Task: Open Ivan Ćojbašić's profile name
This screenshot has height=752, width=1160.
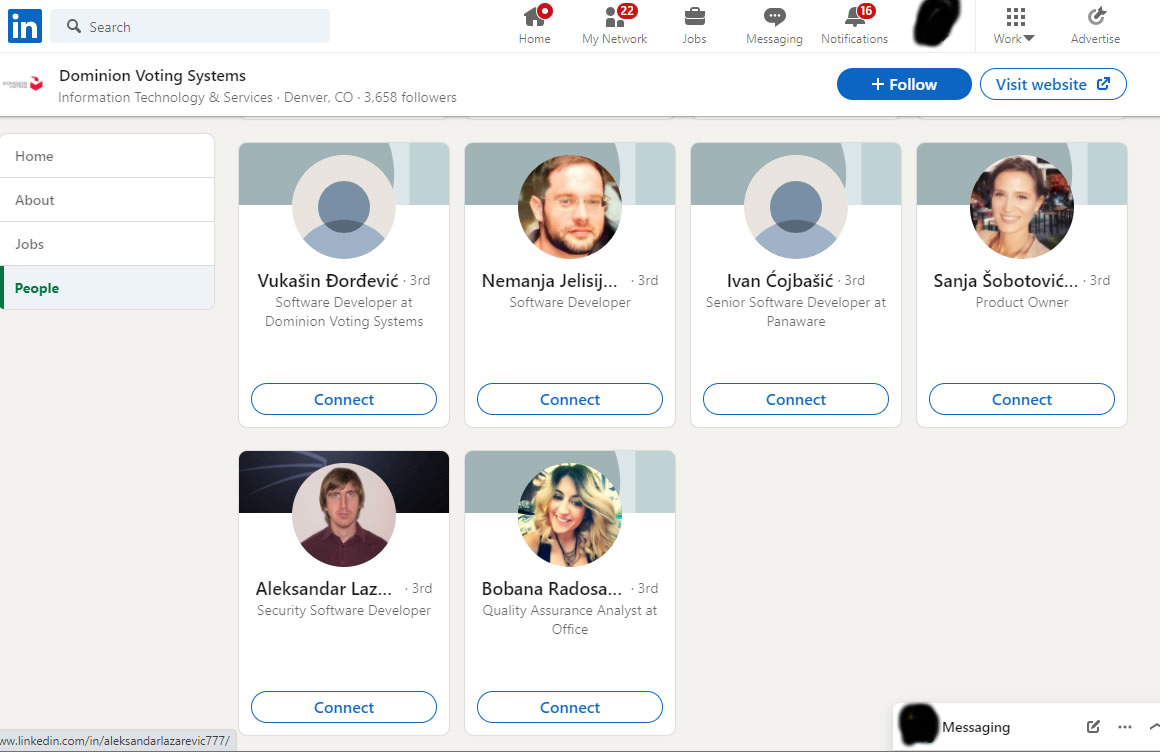Action: pyautogui.click(x=780, y=281)
